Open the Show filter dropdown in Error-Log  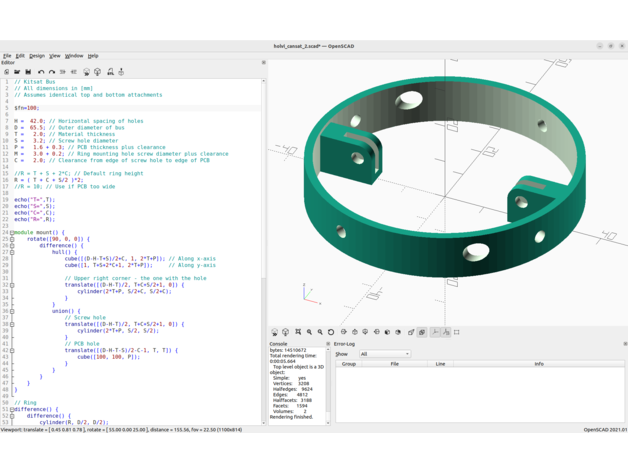[385, 354]
